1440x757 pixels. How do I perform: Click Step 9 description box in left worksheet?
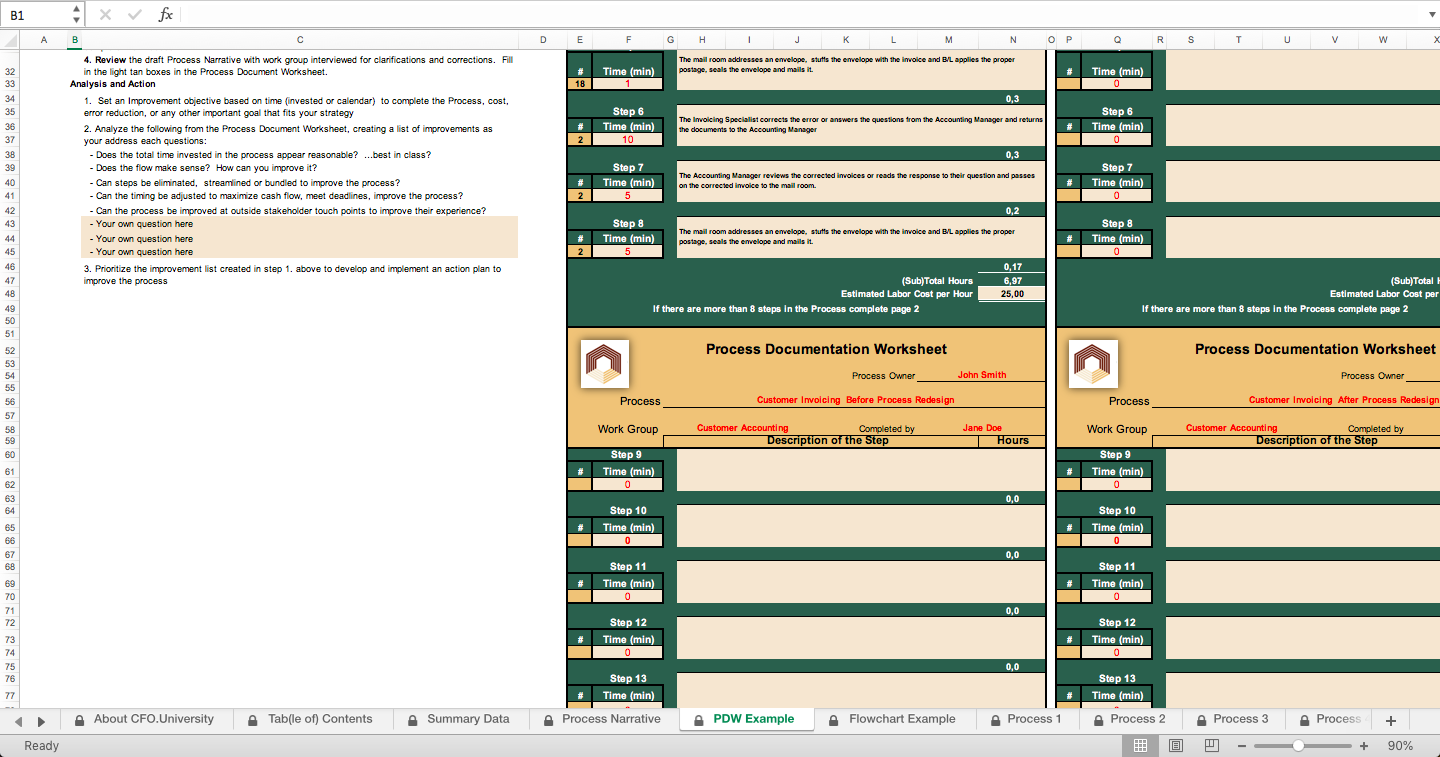tap(861, 470)
